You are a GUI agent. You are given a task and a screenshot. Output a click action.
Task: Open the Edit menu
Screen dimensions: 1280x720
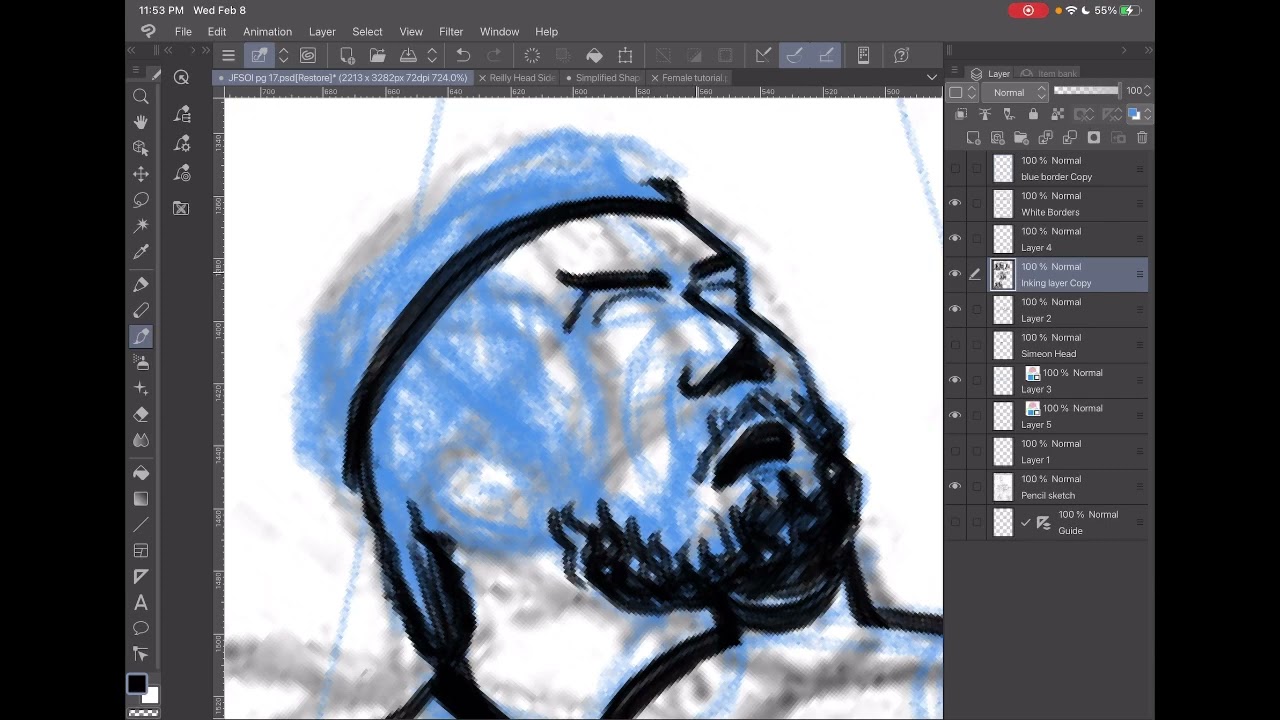[x=217, y=32]
